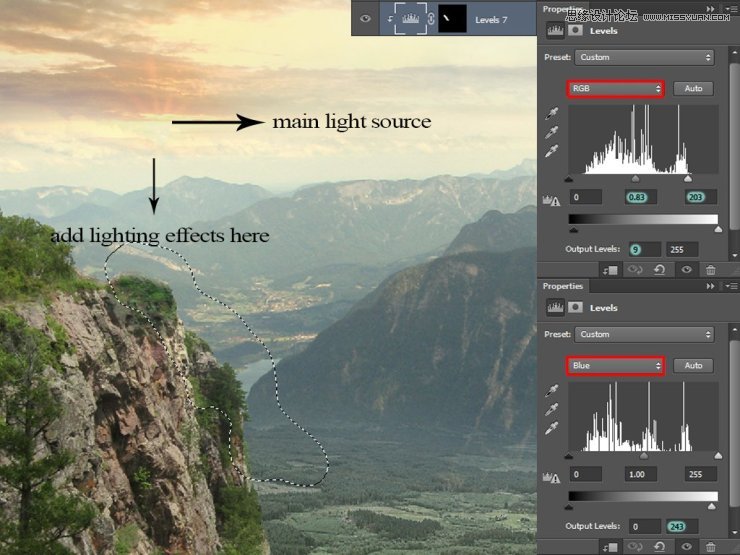The width and height of the screenshot is (740, 555).
Task: Click the Levels 7 layer mask thumbnail
Action: point(453,18)
